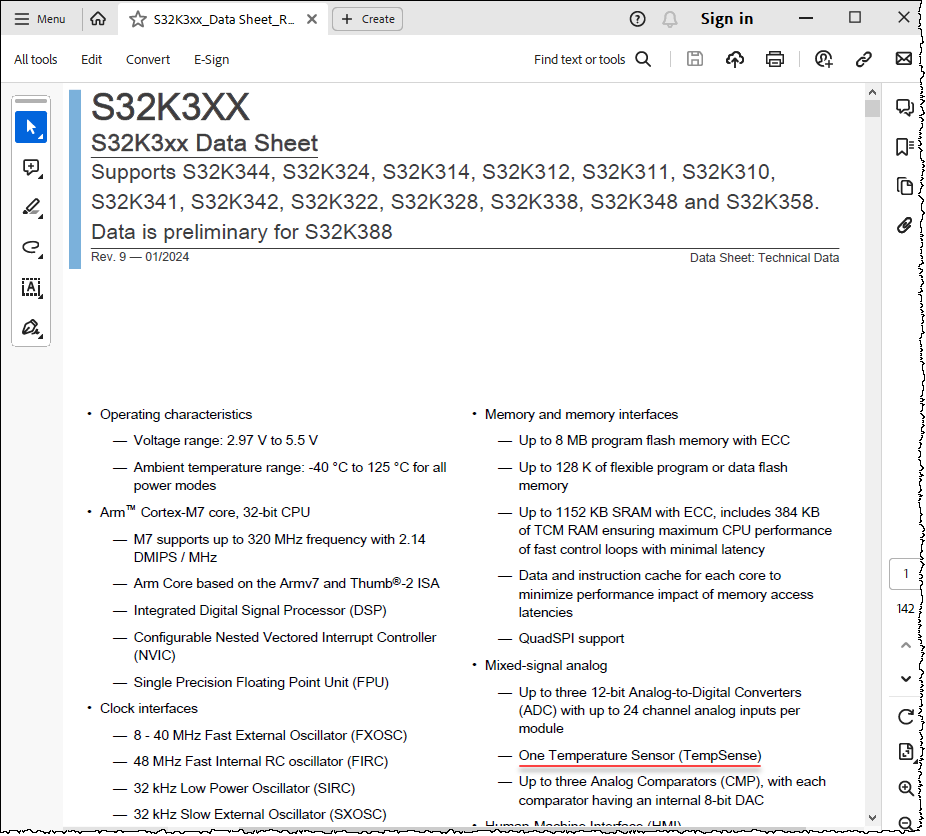The height and width of the screenshot is (836, 926).
Task: Show the page thumbnails panel
Action: coord(904,186)
